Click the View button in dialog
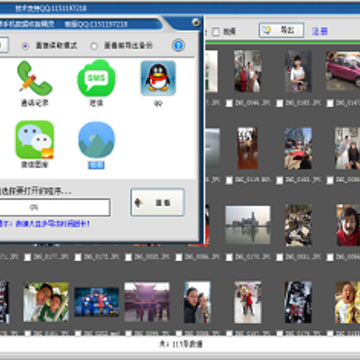Viewport: 360px width, 360px height. (x=157, y=202)
